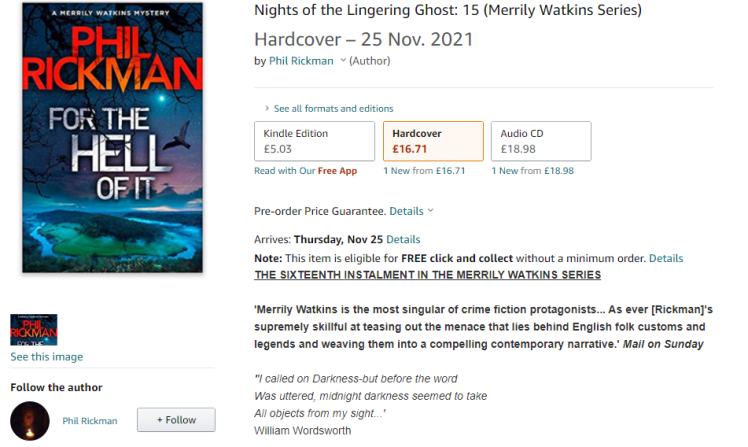Expand Pre-order Price Guarantee Details
The width and height of the screenshot is (748, 447).
(410, 211)
